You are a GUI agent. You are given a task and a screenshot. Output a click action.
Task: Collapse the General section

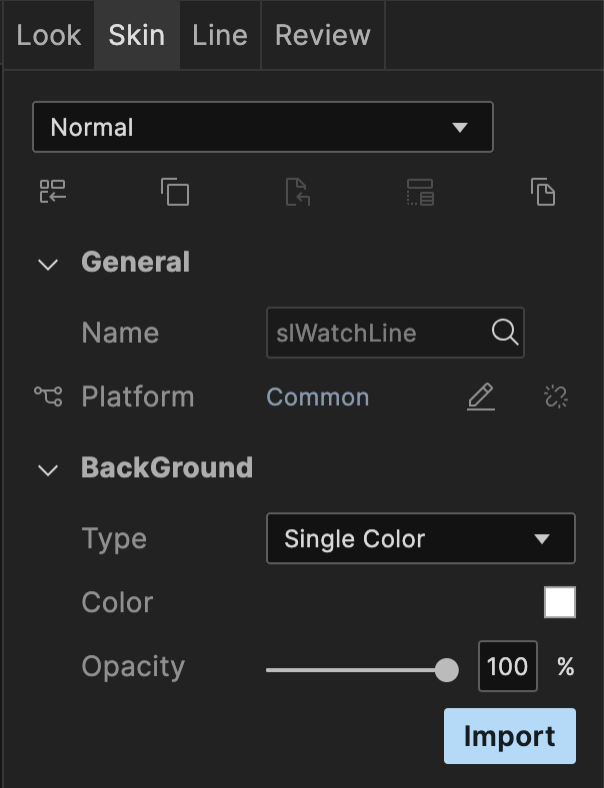coord(48,264)
